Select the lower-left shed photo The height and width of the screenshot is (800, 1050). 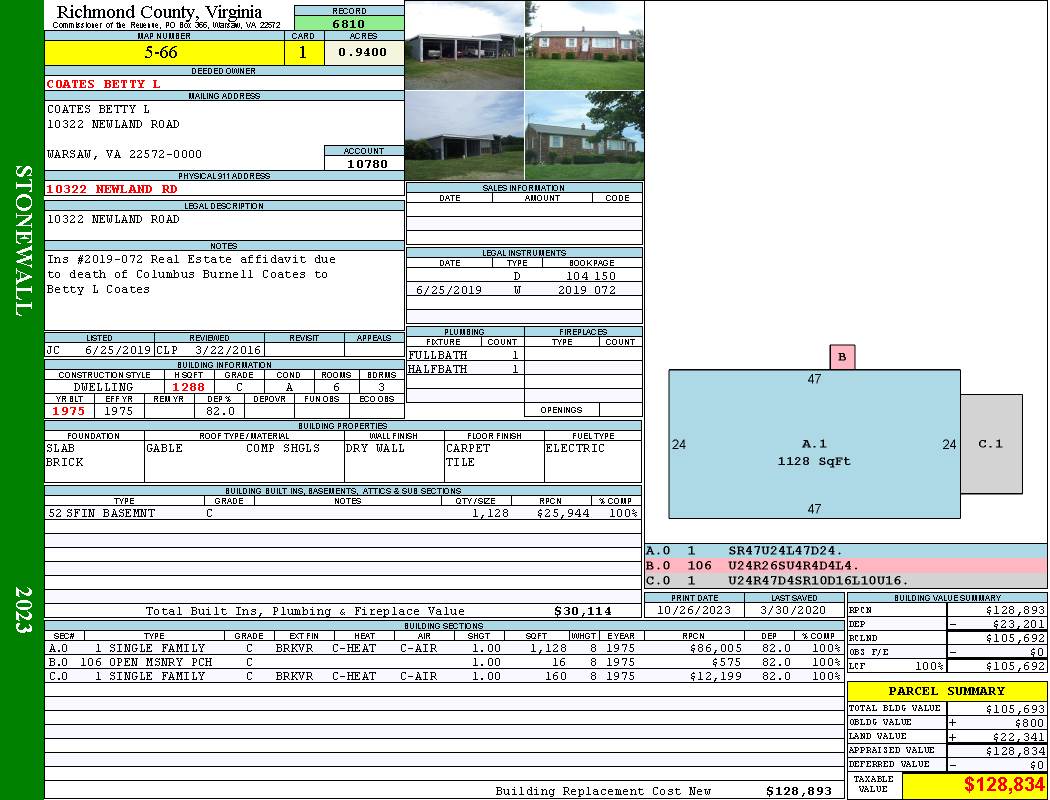(x=465, y=136)
